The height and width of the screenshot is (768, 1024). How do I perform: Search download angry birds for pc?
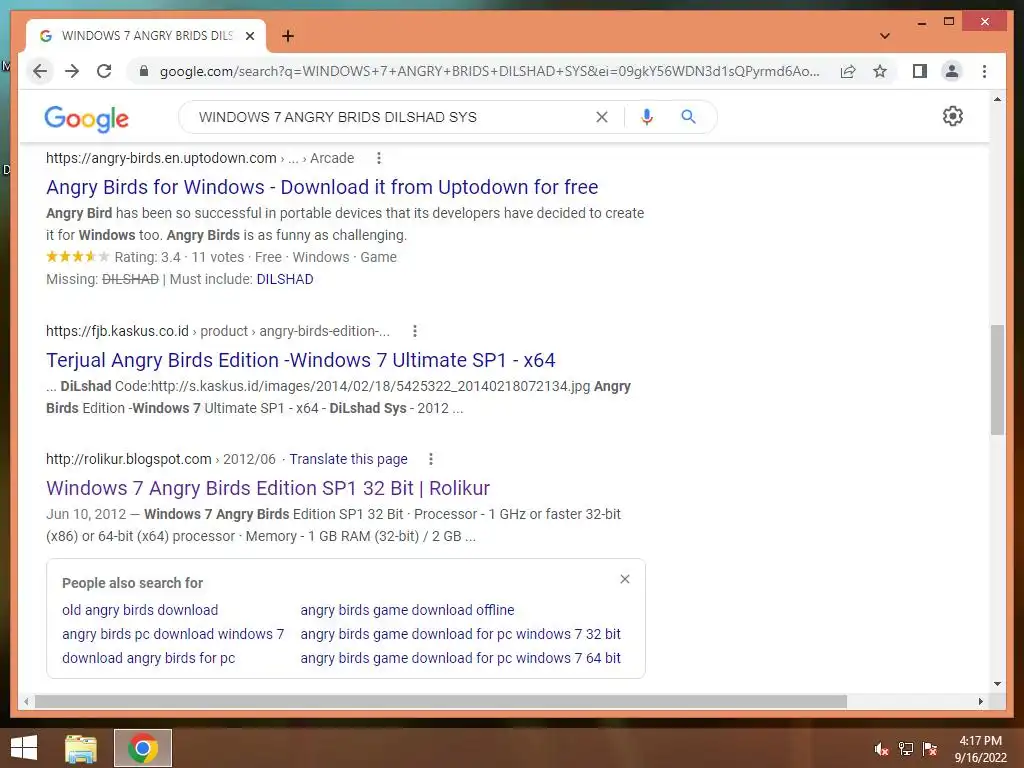pos(148,658)
